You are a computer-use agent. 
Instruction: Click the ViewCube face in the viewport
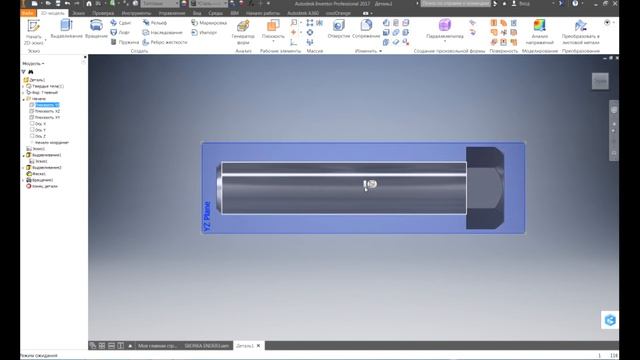[600, 81]
